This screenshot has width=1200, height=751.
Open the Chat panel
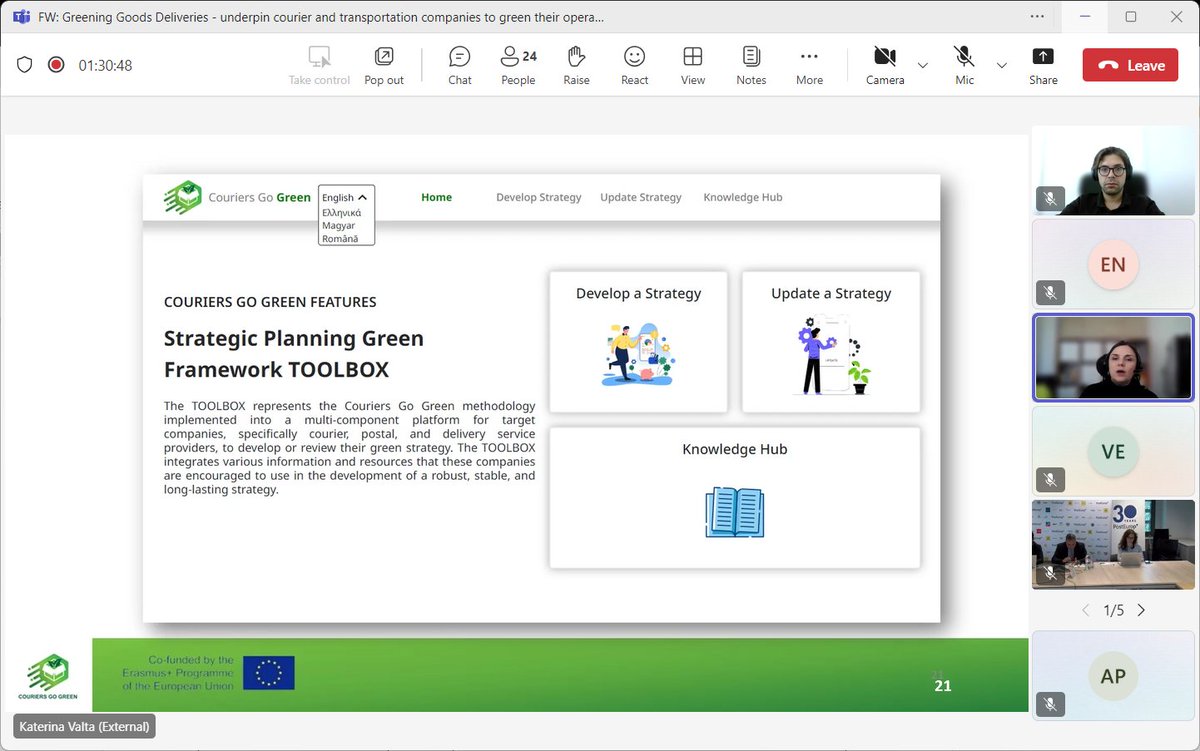pos(459,66)
